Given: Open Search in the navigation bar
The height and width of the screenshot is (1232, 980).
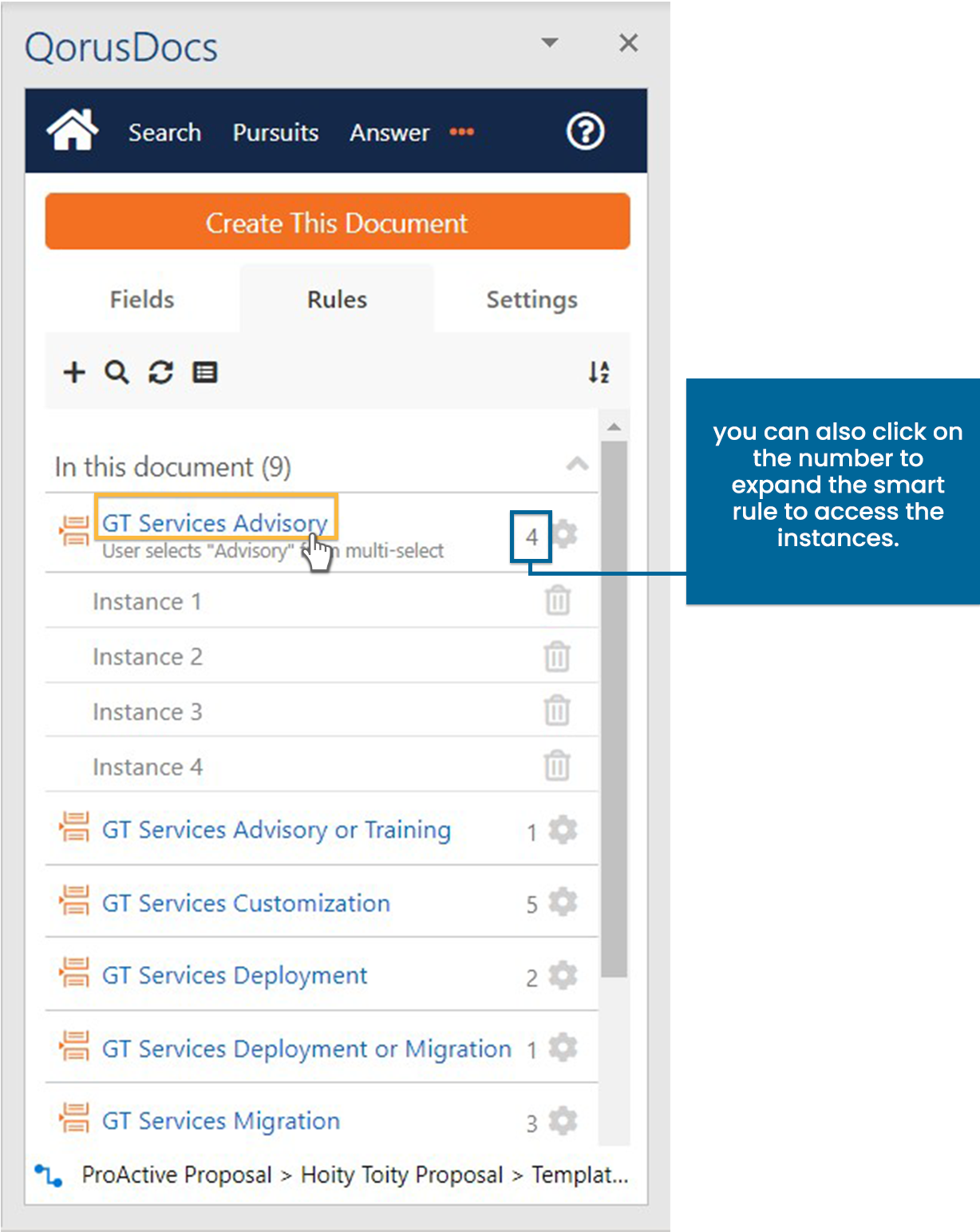Looking at the screenshot, I should pos(164,132).
